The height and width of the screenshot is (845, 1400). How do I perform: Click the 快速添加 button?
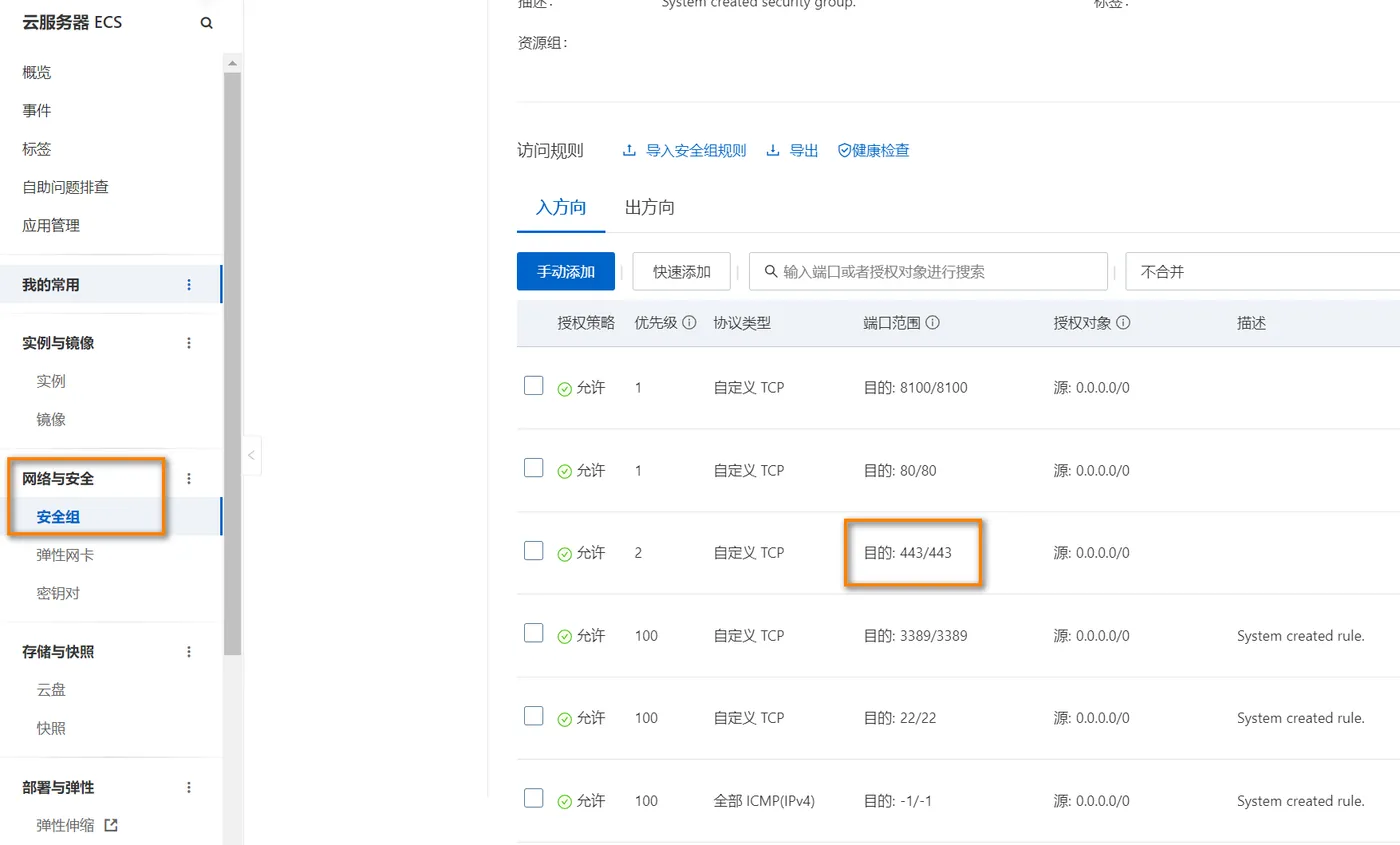click(682, 271)
